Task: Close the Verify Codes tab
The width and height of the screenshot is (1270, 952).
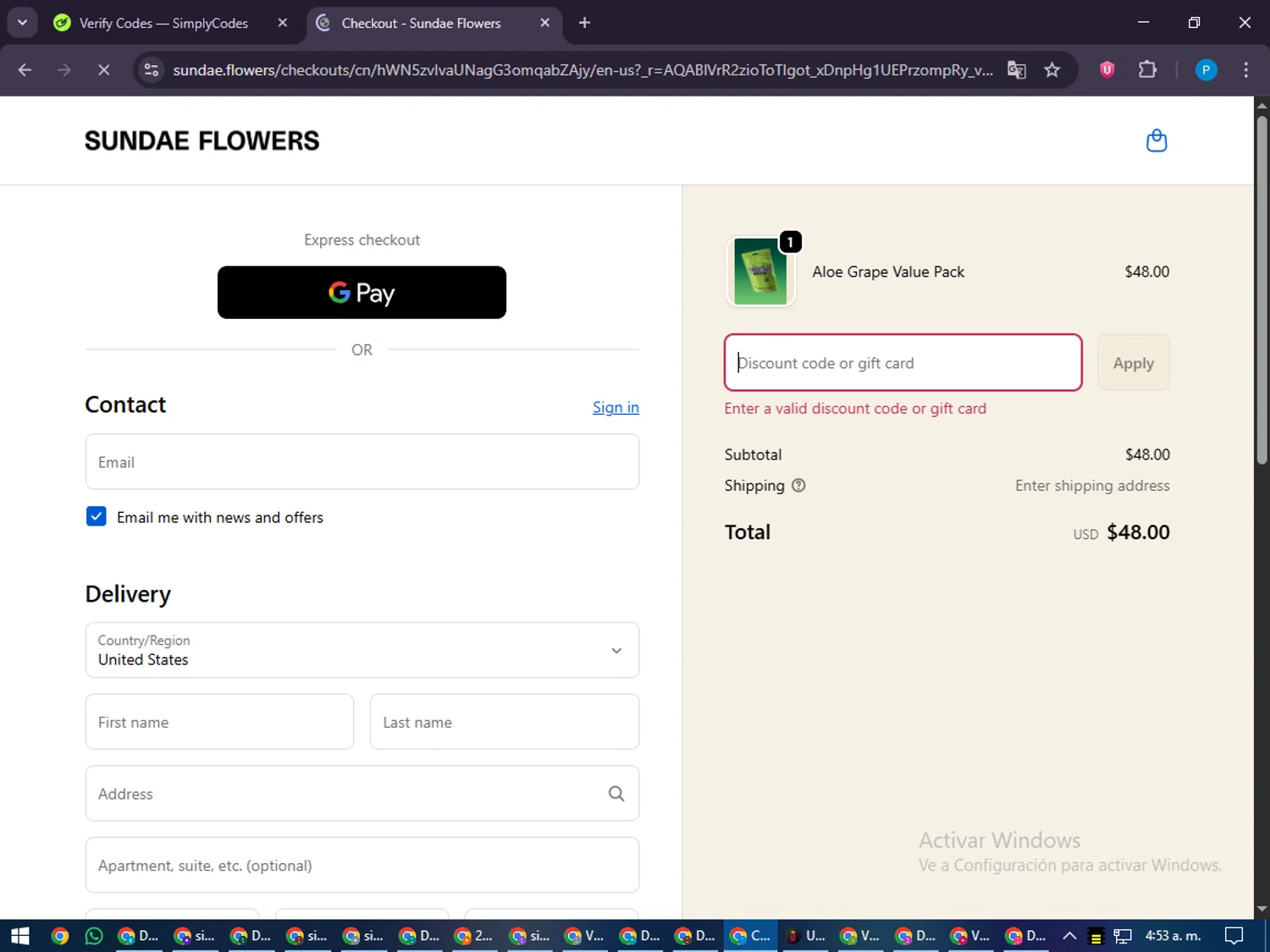Action: (283, 23)
